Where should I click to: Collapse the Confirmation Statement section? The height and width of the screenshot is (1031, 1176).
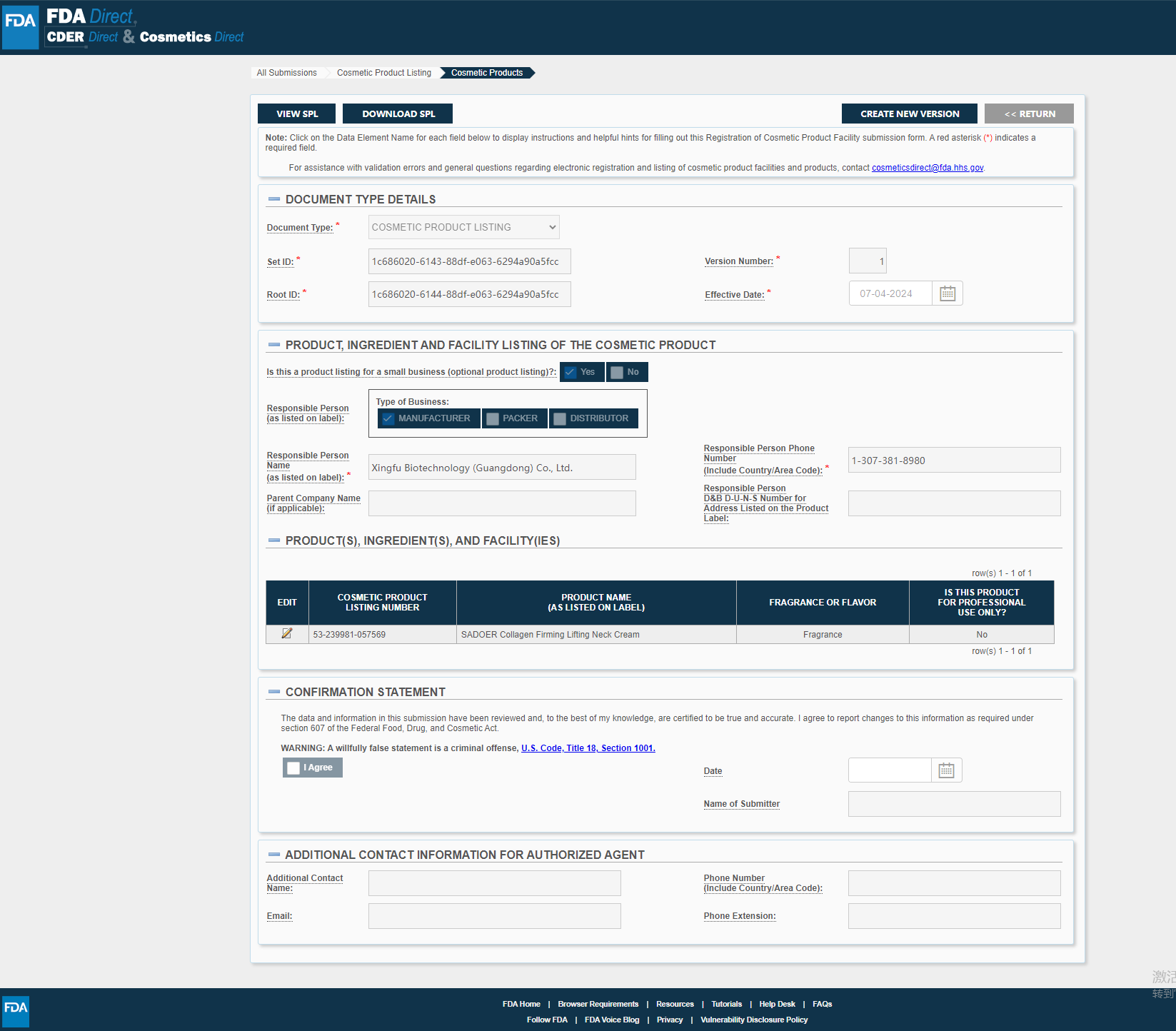273,692
